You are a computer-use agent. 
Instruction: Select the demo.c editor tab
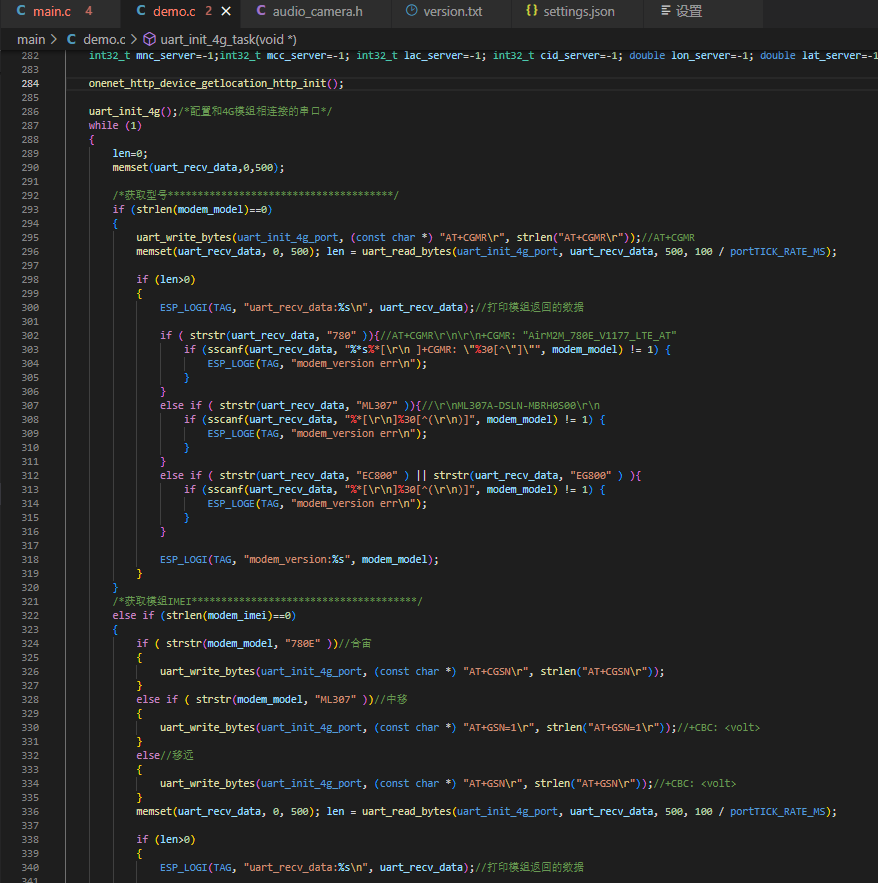pos(174,11)
